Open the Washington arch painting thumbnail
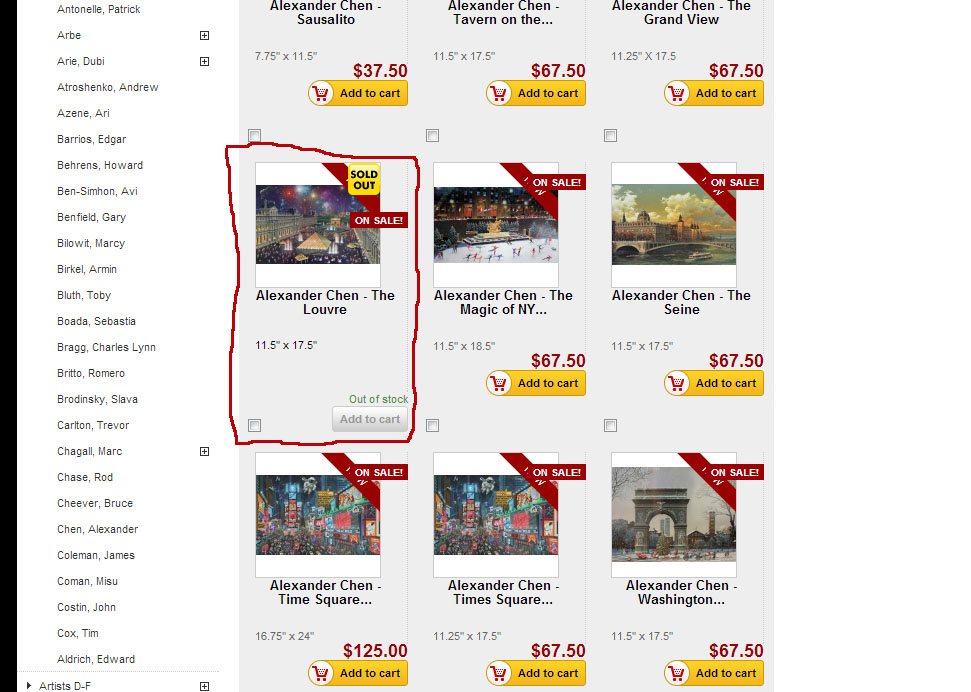Viewport: 971px width, 692px height. point(674,514)
